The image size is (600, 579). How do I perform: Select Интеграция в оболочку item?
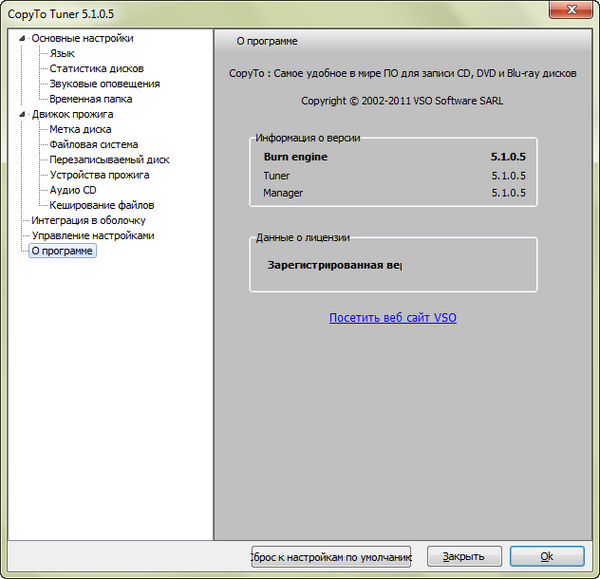coord(88,220)
